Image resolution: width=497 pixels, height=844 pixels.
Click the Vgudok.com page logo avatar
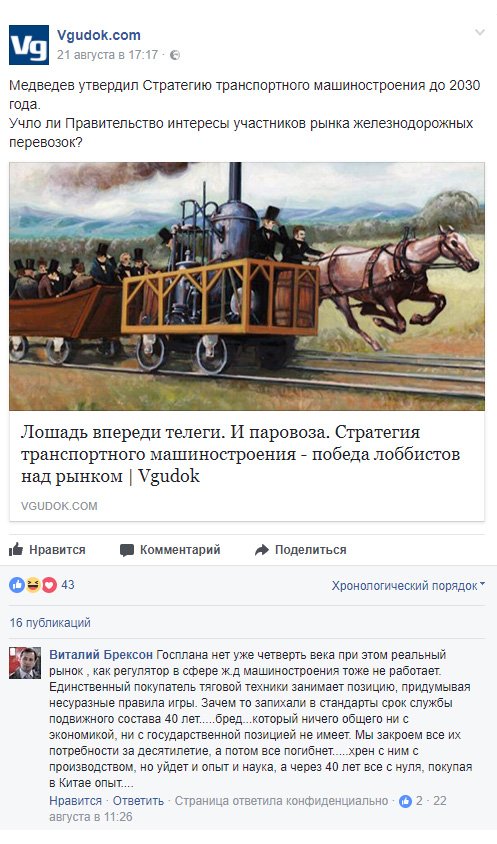(x=29, y=45)
